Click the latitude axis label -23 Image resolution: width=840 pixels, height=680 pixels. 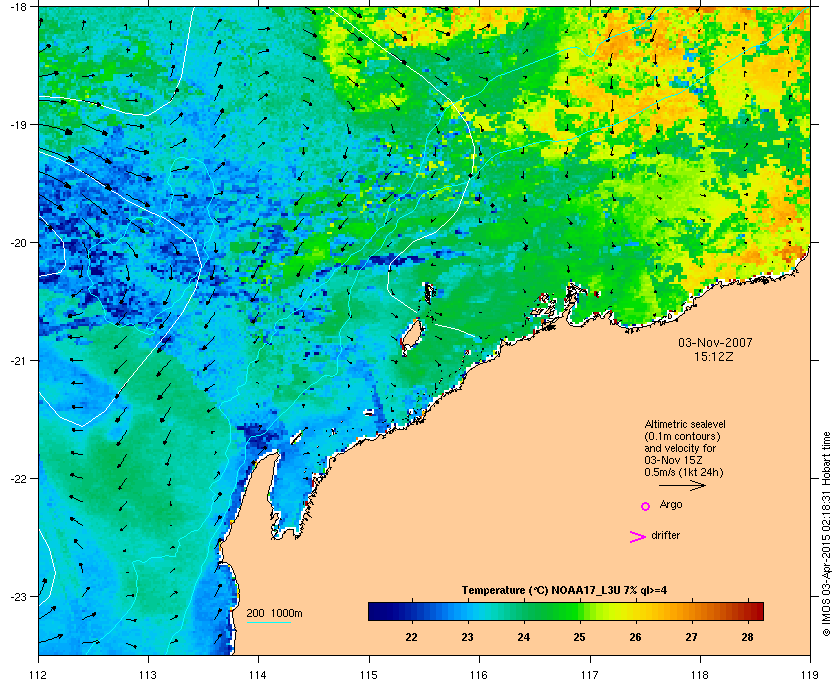click(x=18, y=596)
